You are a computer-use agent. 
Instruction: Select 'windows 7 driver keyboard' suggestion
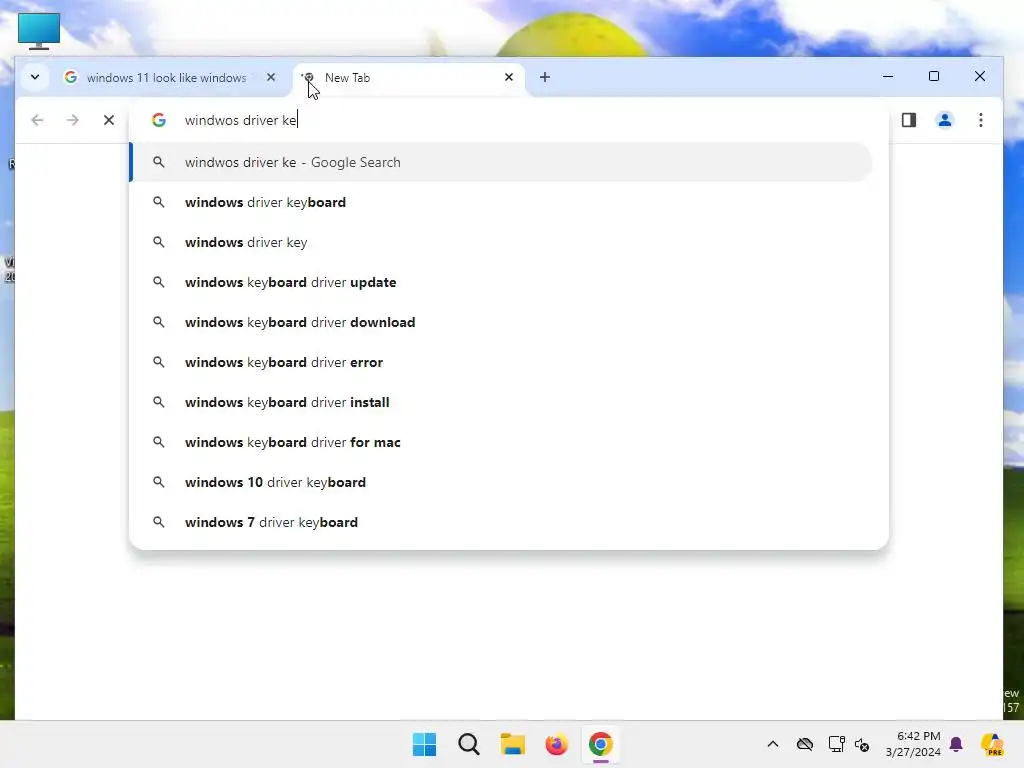[x=501, y=522]
